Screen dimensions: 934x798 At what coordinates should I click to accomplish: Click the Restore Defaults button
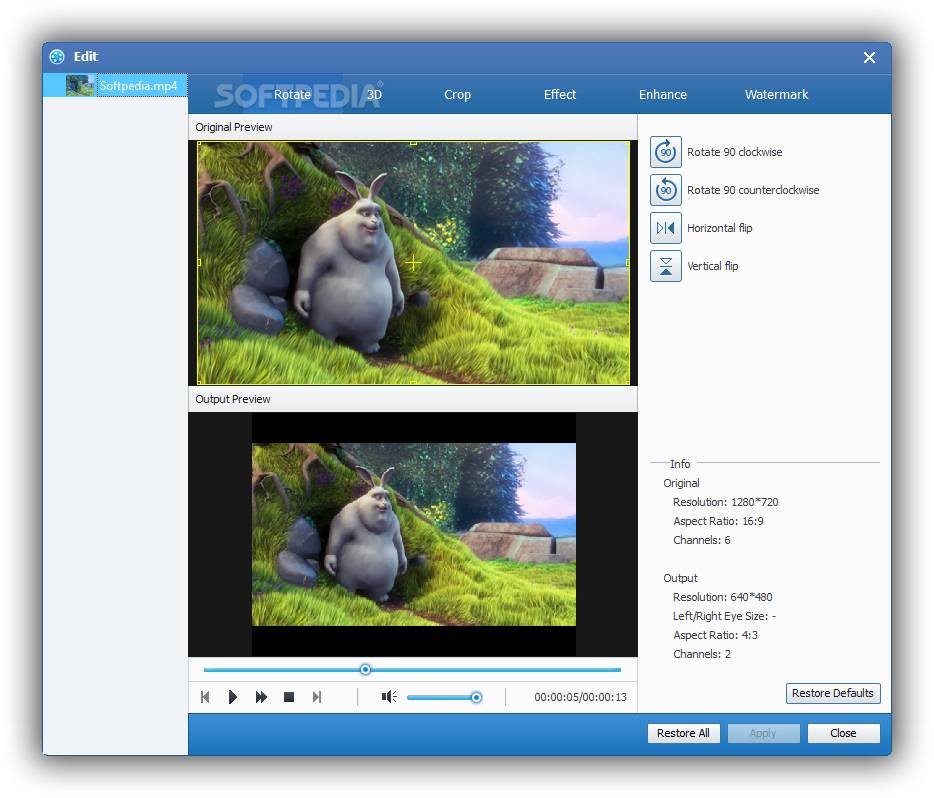click(x=833, y=693)
